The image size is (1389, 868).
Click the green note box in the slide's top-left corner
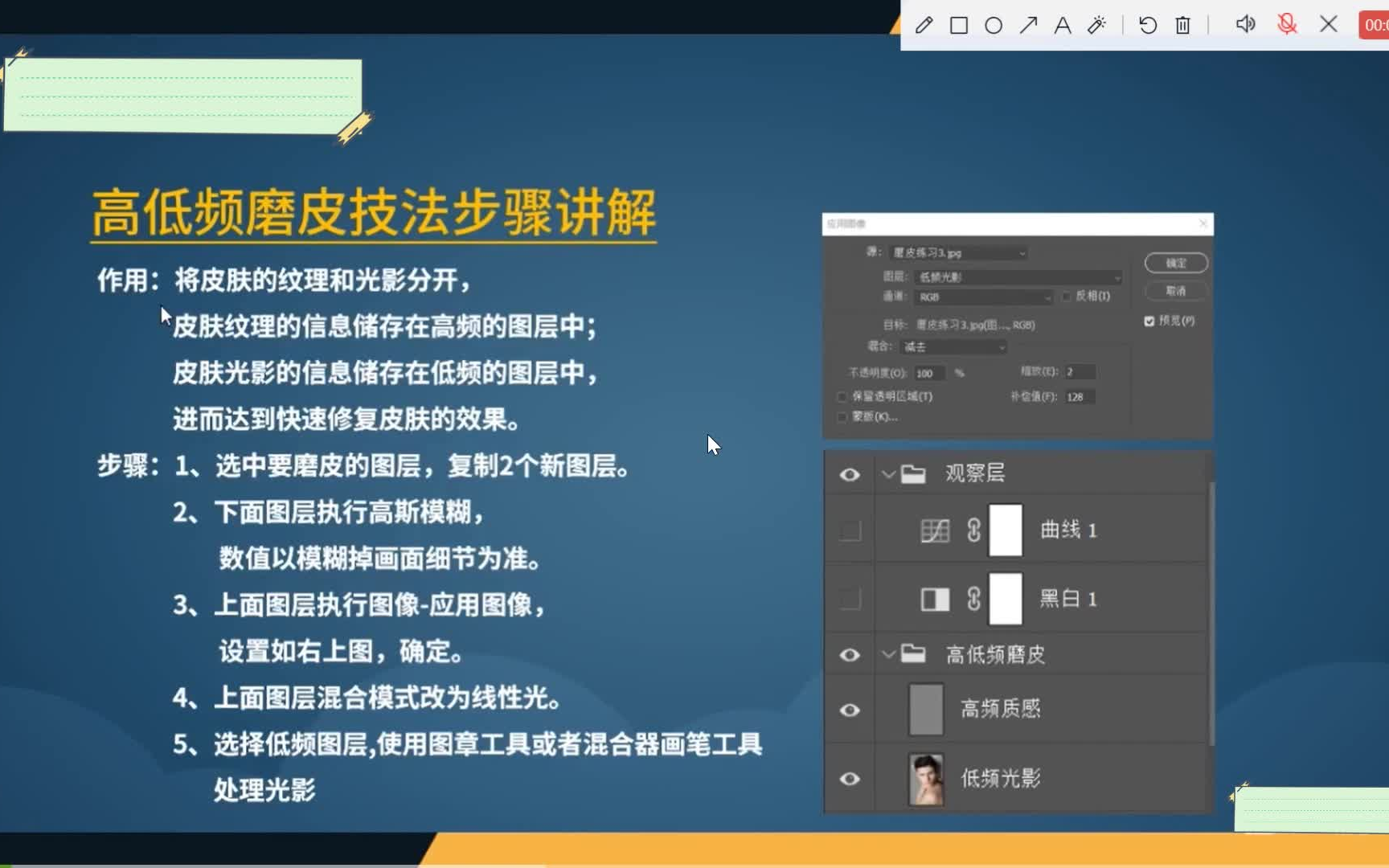tap(182, 95)
